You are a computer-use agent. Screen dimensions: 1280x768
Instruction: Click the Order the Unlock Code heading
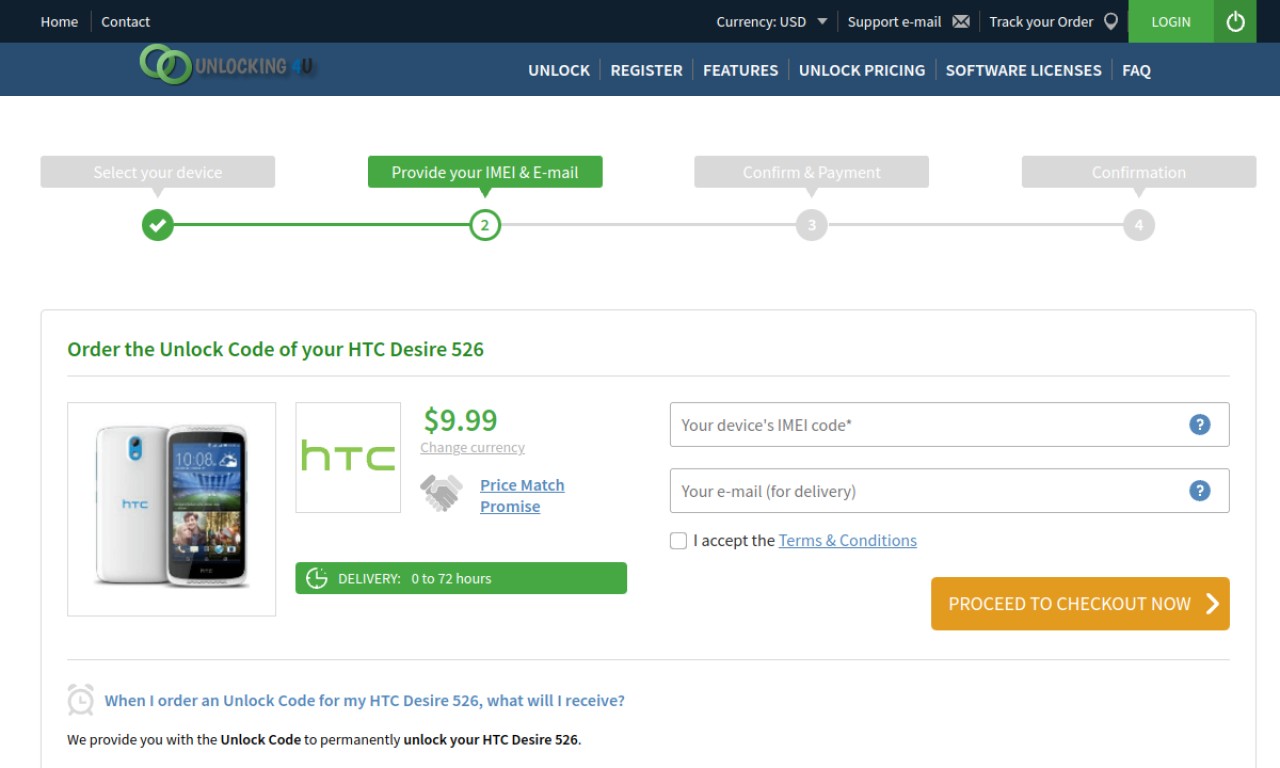click(275, 349)
